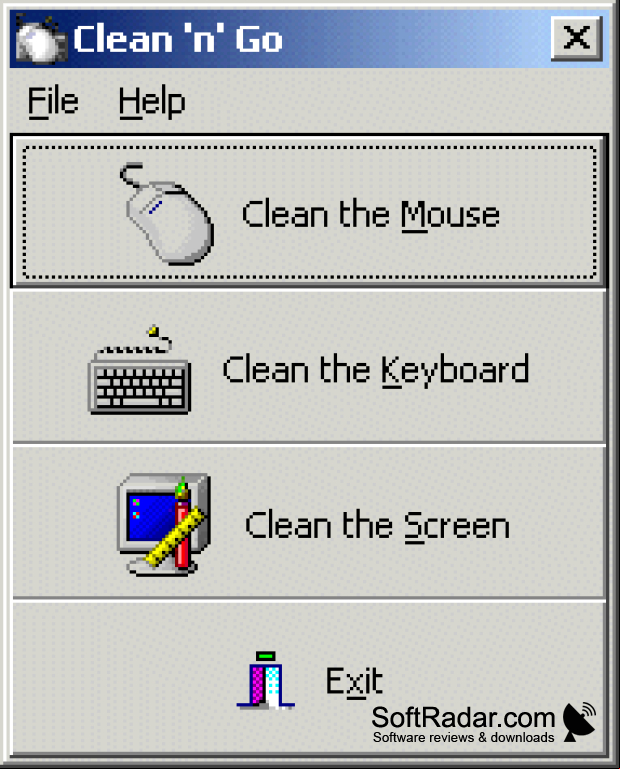Open the app icon in the title bar
The image size is (620, 769).
pyautogui.click(x=40, y=39)
